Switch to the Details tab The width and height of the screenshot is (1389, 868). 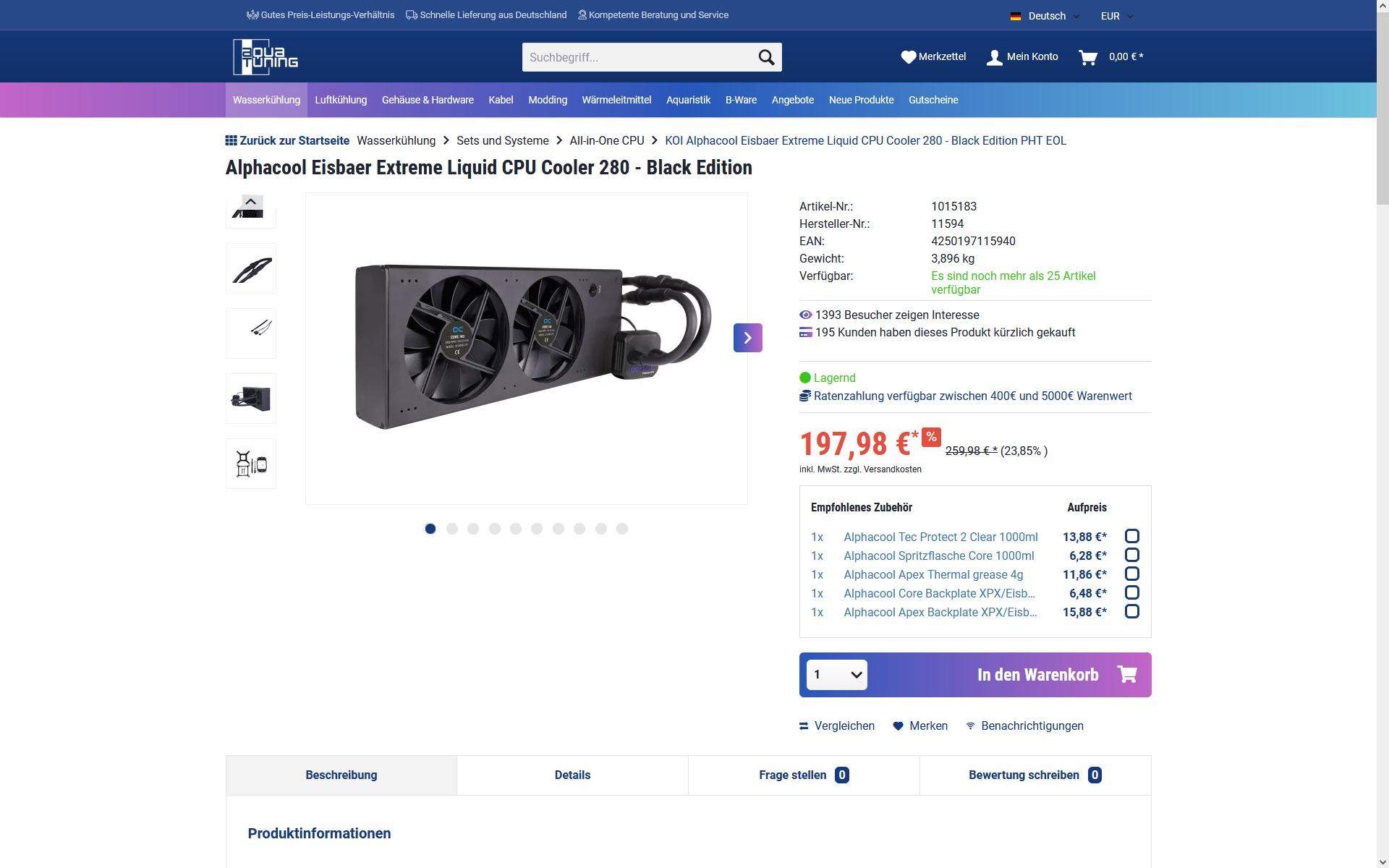pos(572,775)
